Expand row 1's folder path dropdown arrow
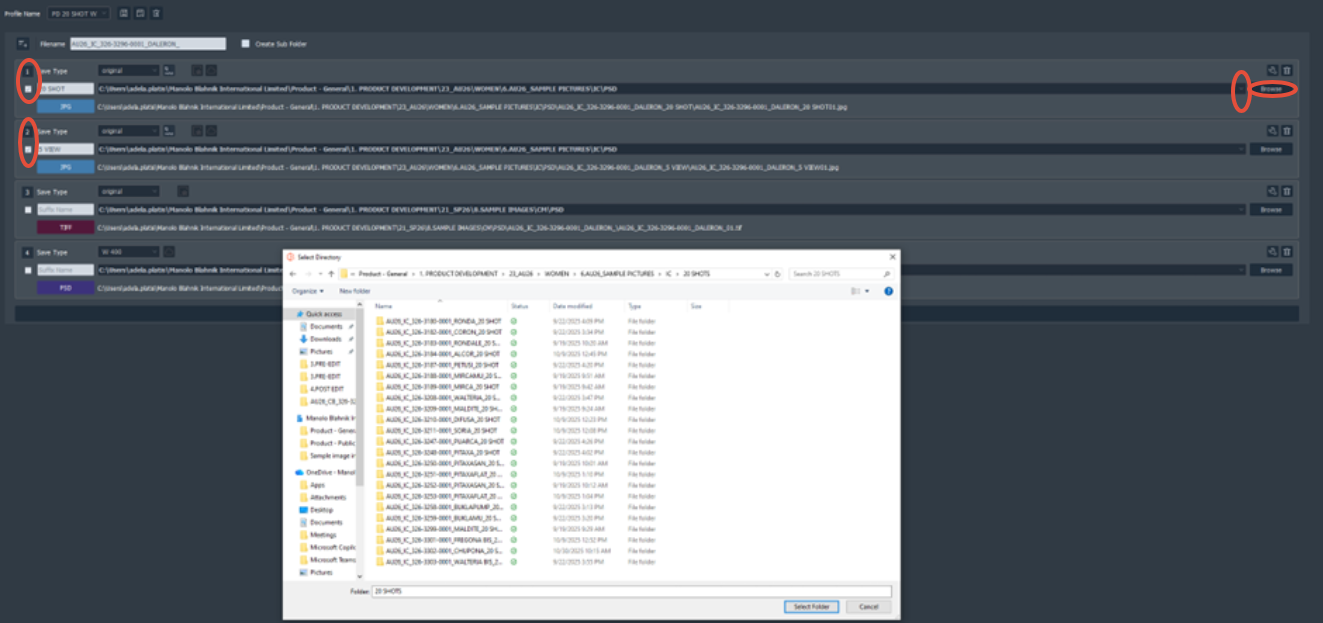 pyautogui.click(x=1241, y=89)
